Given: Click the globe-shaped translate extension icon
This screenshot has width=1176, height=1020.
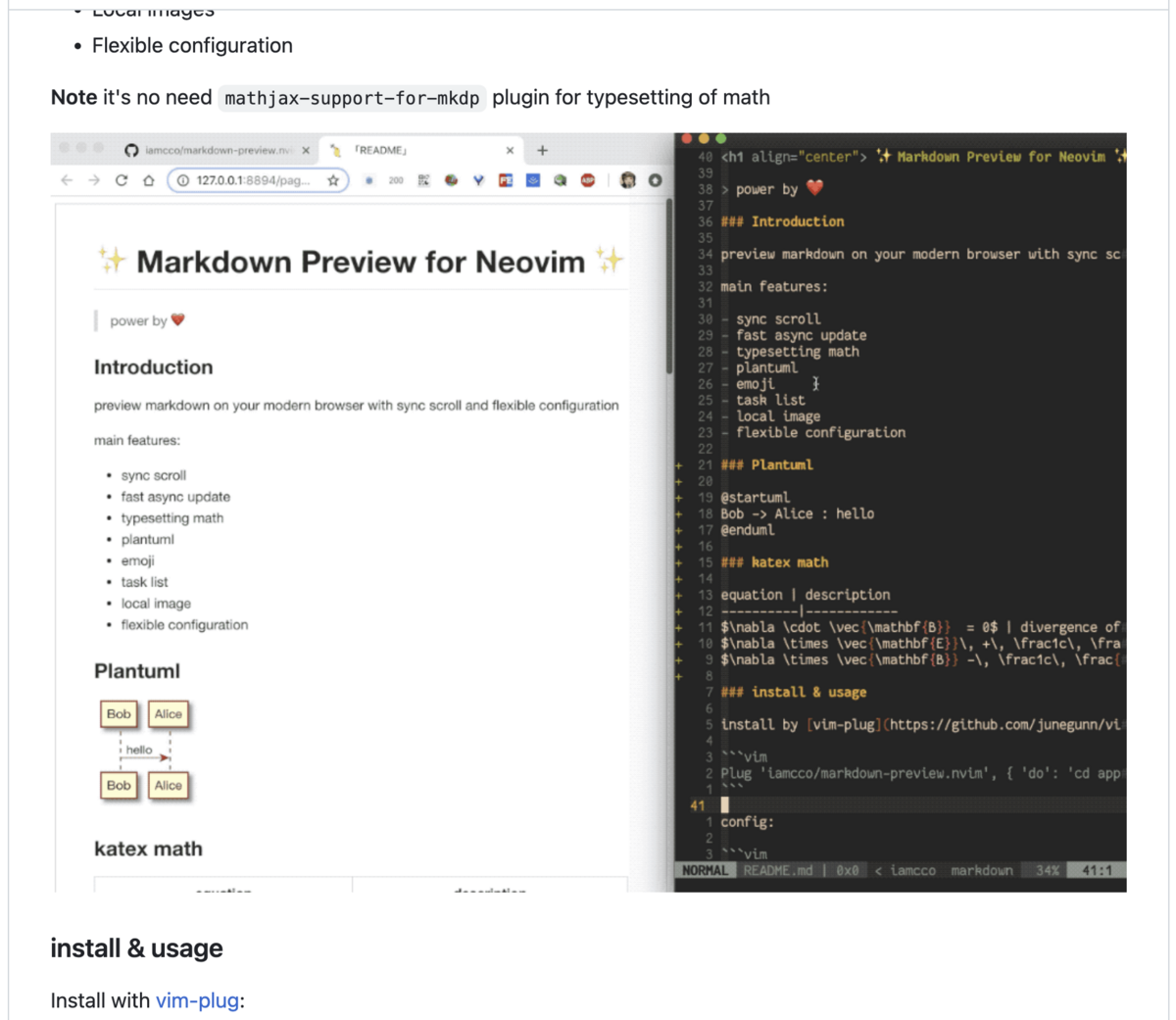Looking at the screenshot, I should tap(451, 180).
